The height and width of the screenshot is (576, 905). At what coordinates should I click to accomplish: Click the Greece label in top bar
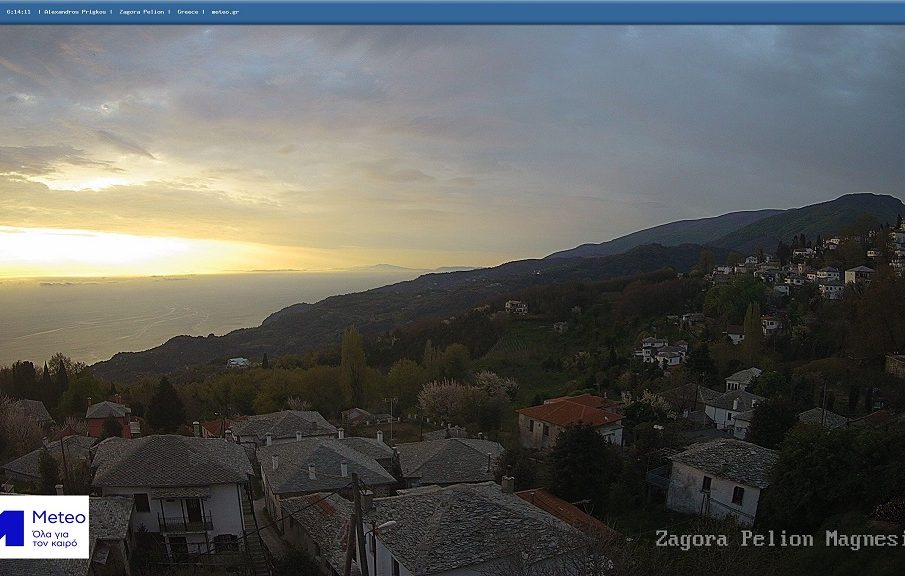coord(187,12)
